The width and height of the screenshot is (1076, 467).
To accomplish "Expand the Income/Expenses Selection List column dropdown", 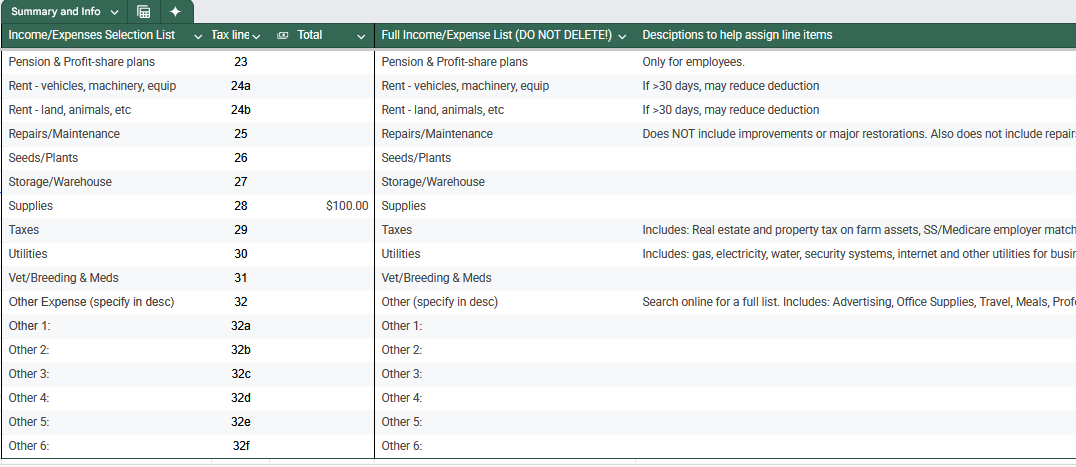I will tap(197, 36).
